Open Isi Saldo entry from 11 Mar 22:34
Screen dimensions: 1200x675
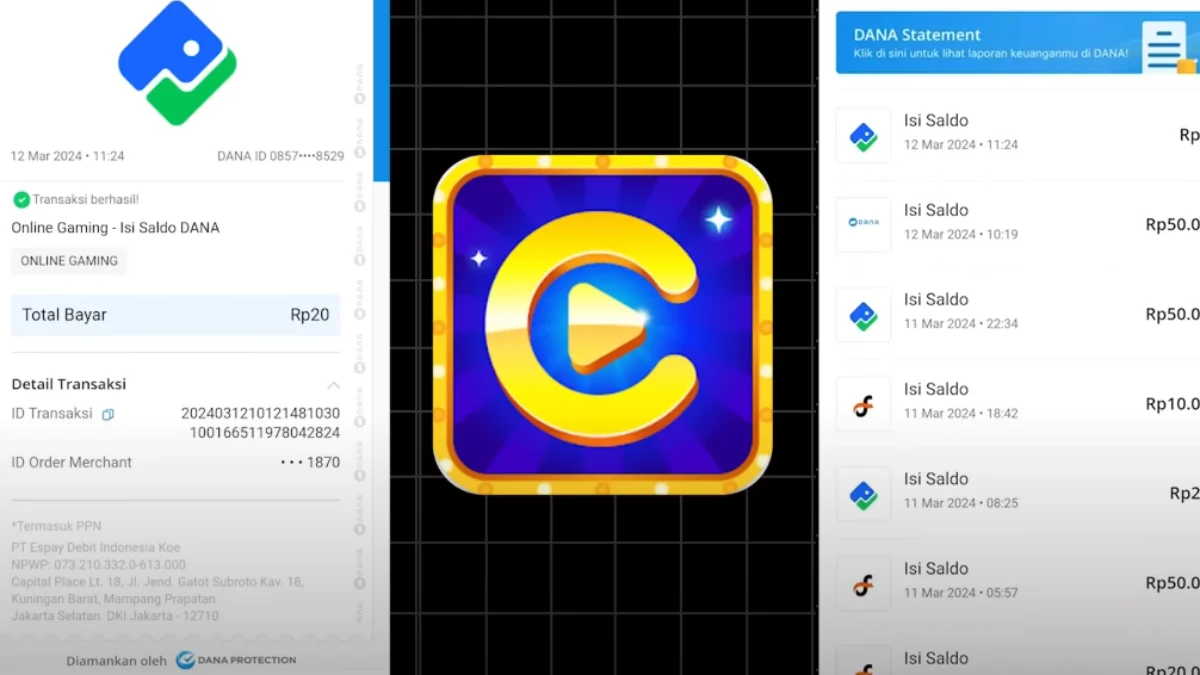tap(1018, 314)
